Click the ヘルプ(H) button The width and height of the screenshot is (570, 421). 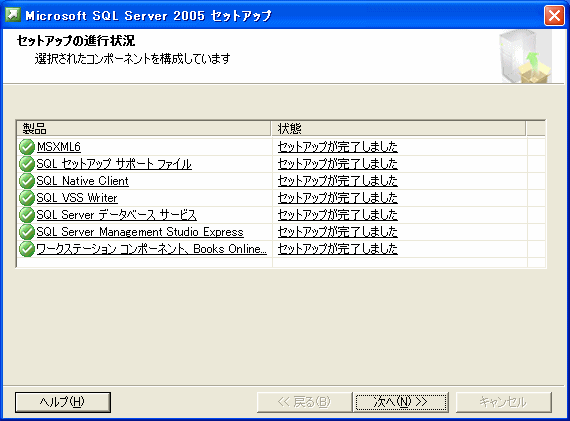[x=63, y=402]
